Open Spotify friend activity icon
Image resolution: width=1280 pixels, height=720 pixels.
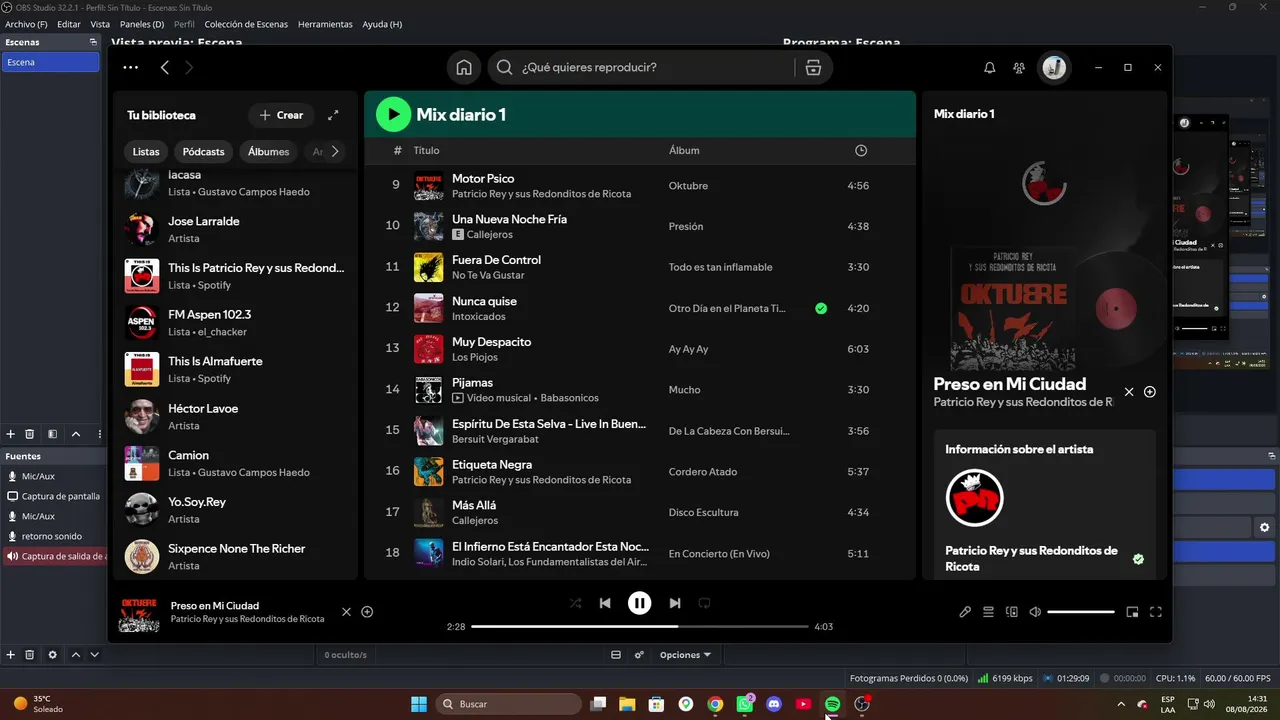[1019, 67]
